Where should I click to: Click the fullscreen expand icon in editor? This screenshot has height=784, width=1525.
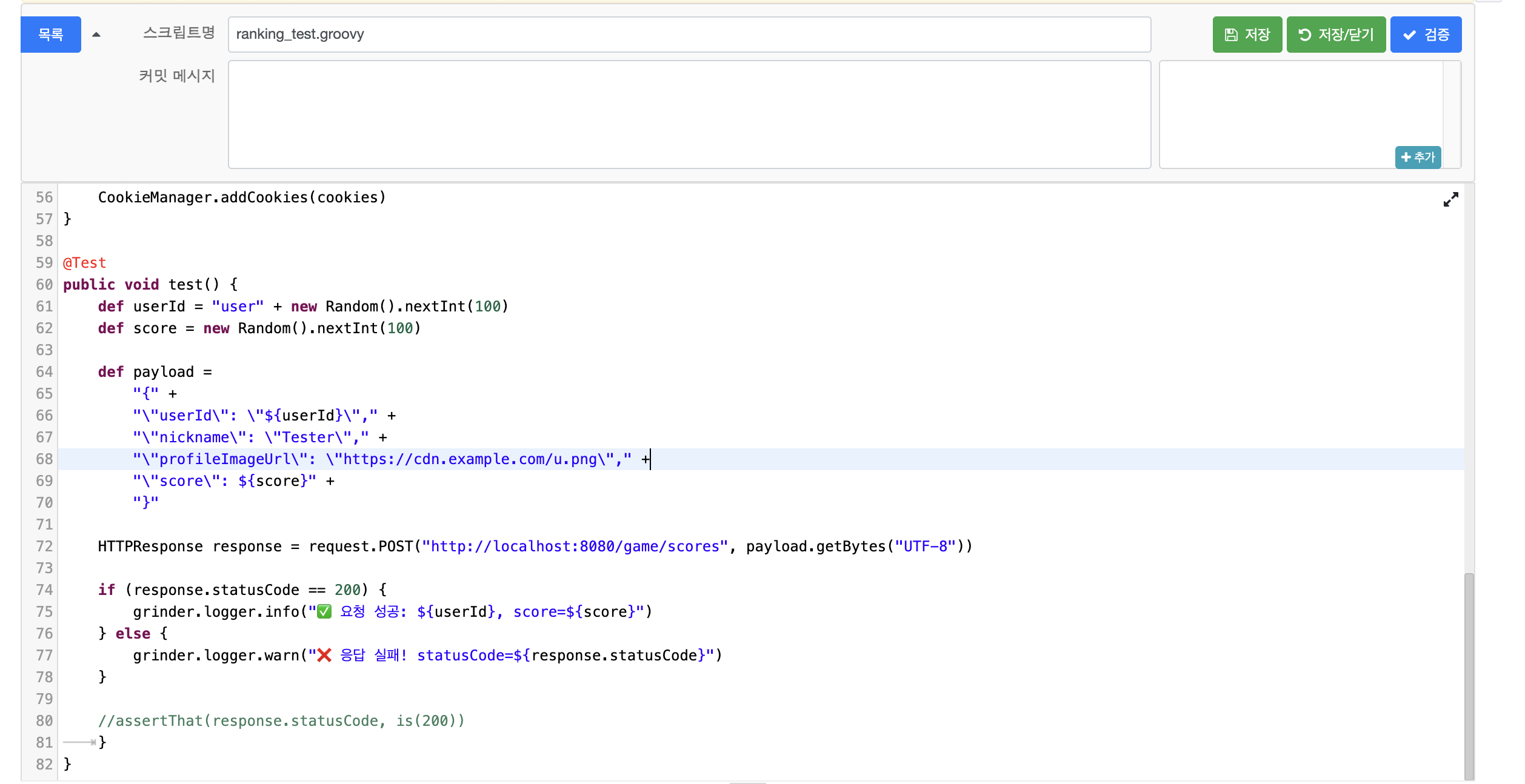(x=1450, y=199)
